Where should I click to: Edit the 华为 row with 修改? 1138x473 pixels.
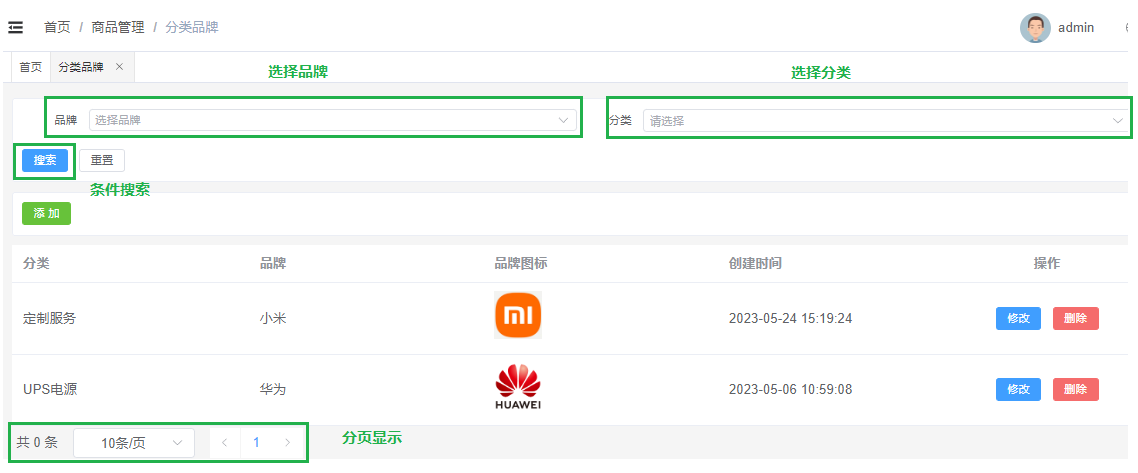(1018, 389)
